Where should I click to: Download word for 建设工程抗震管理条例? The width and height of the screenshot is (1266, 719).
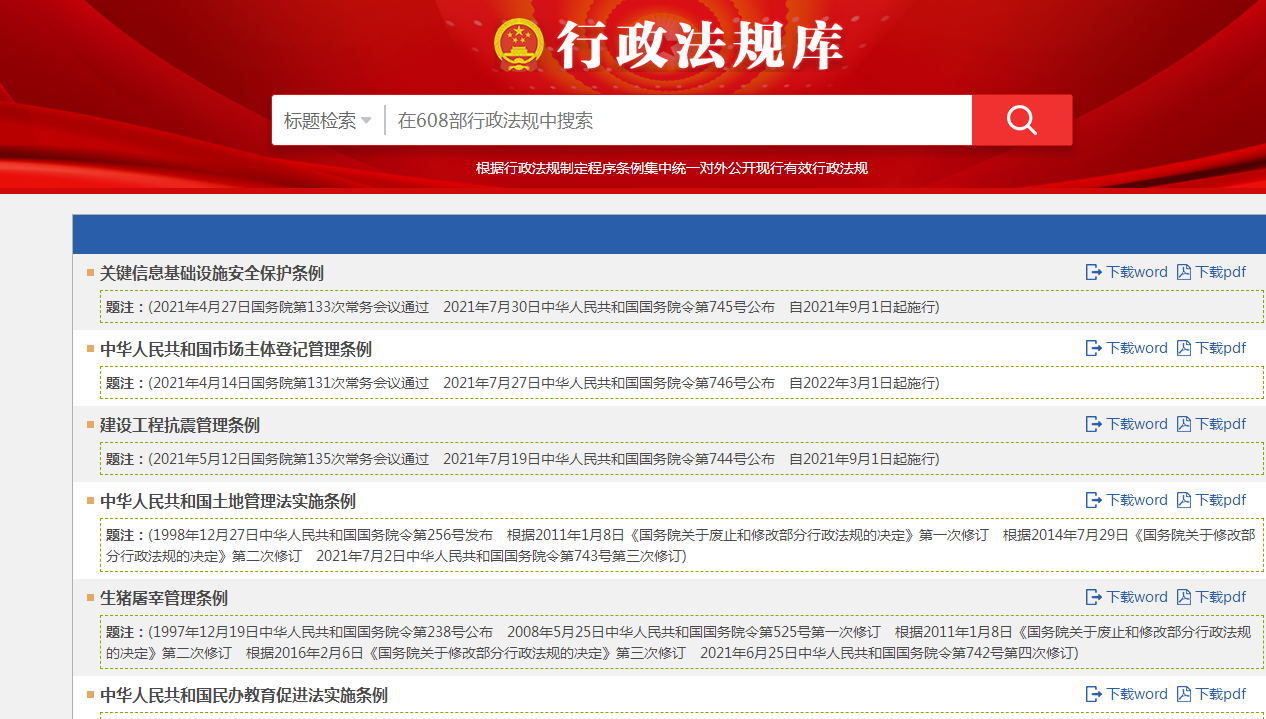coord(1127,424)
